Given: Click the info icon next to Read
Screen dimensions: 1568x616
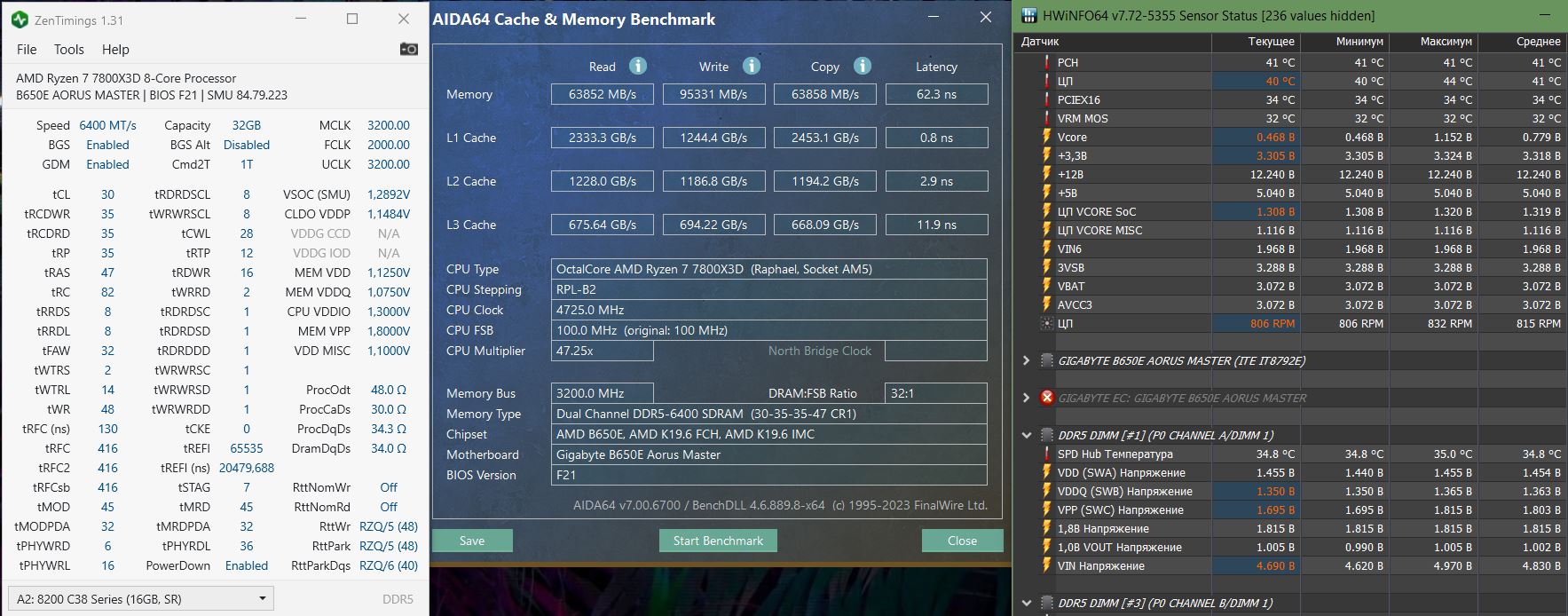Looking at the screenshot, I should point(637,66).
